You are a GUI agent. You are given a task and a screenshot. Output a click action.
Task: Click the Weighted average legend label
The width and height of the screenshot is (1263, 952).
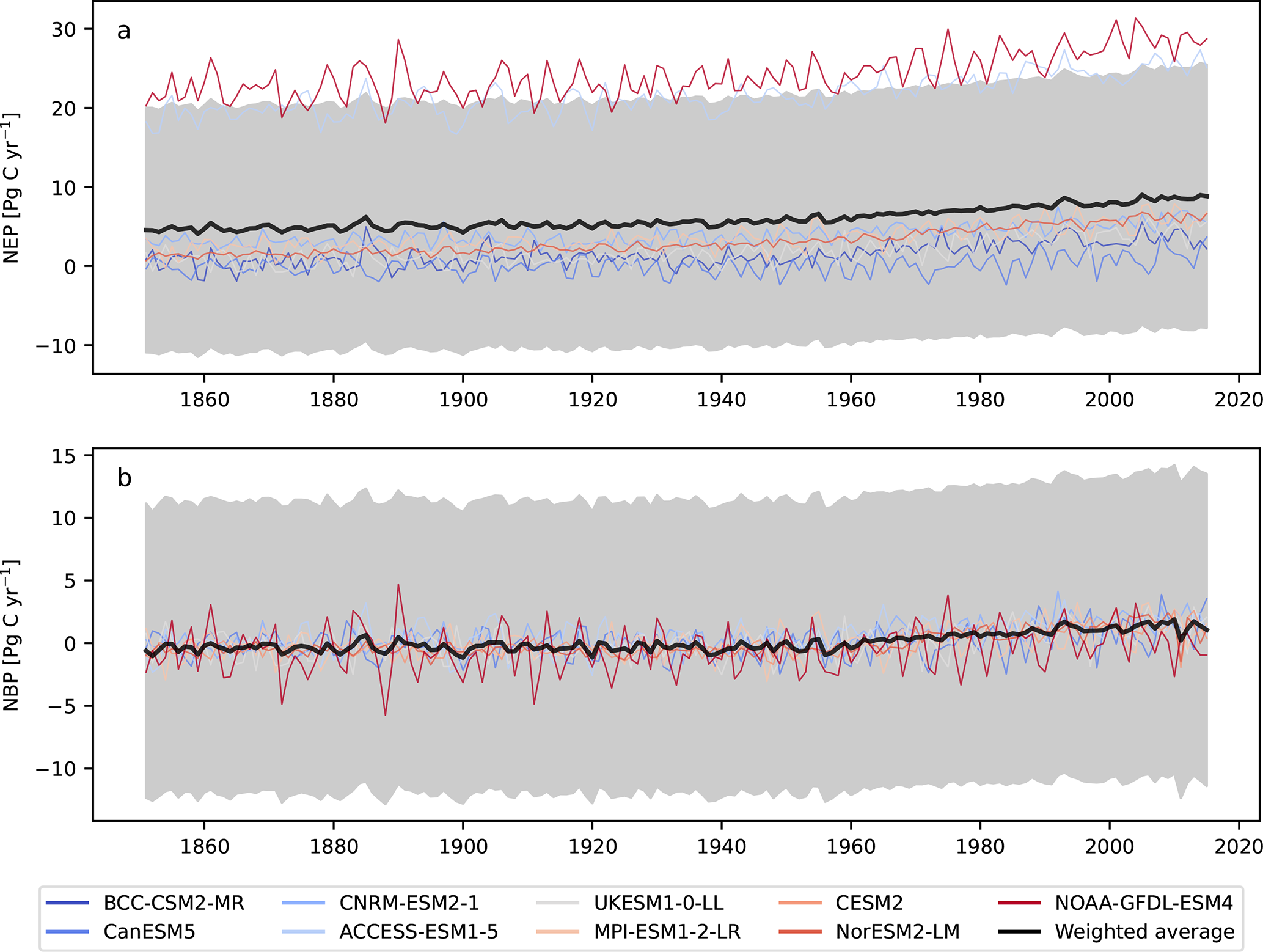[x=1144, y=931]
